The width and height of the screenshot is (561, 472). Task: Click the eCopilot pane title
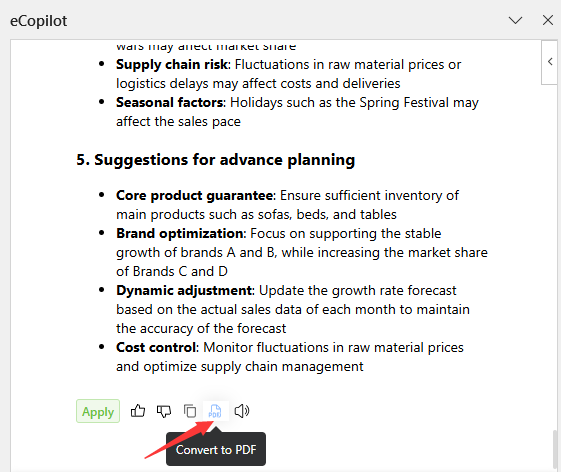(x=38, y=21)
